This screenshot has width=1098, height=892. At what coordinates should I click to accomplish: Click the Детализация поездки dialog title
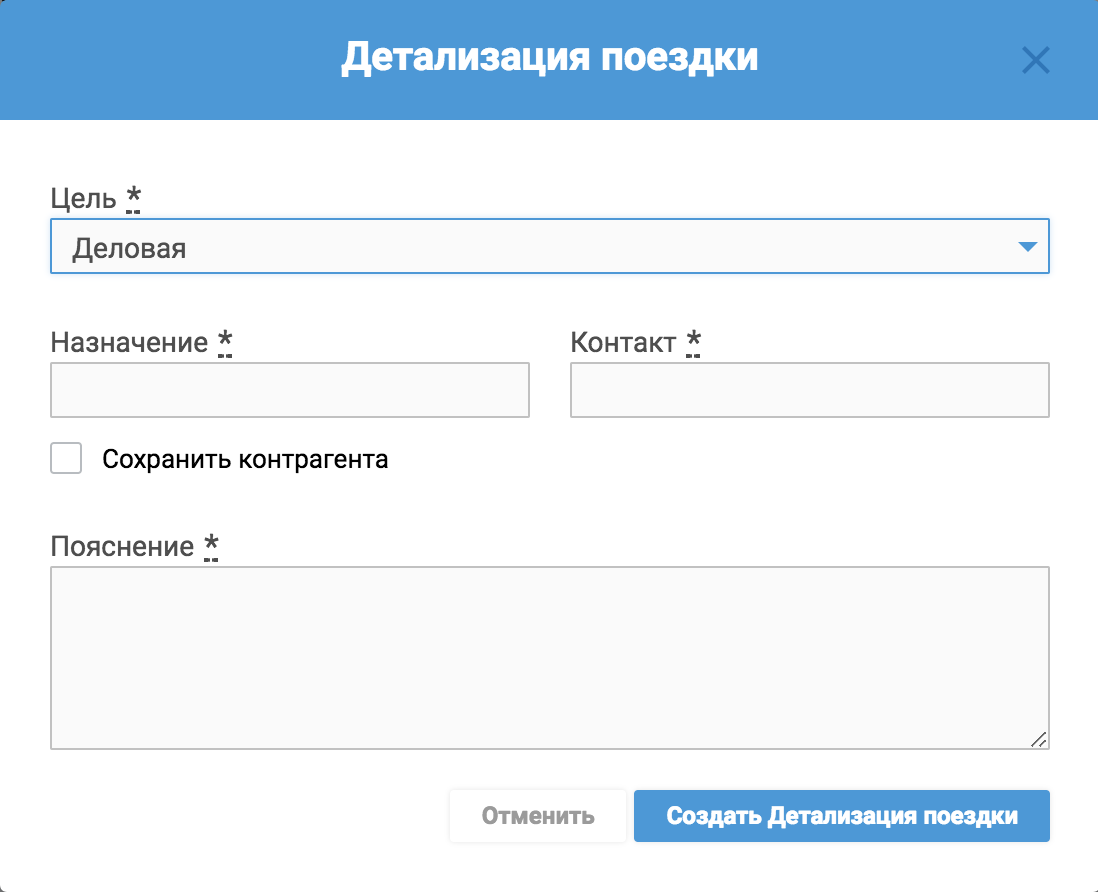(x=549, y=58)
